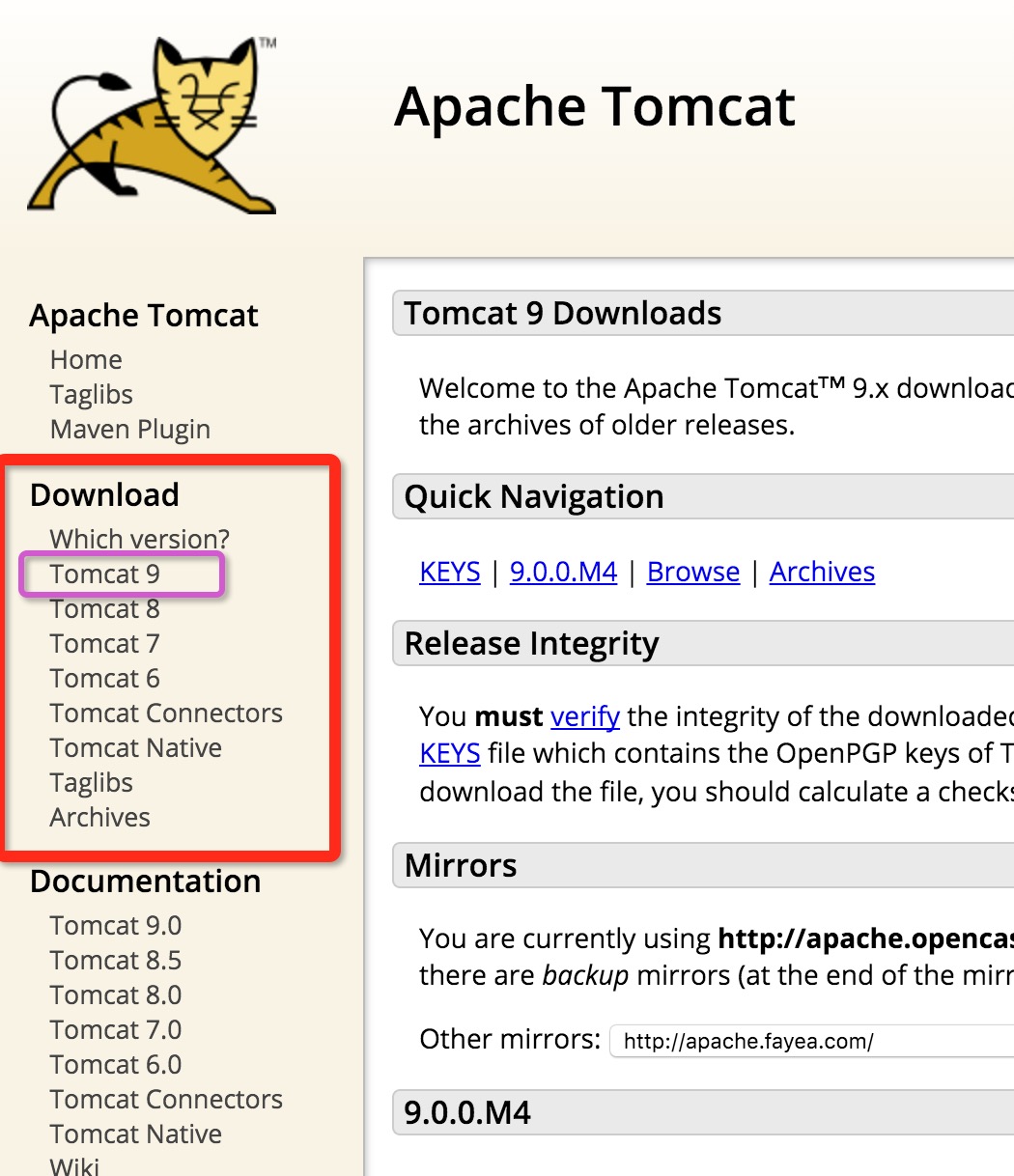
Task: Open Tomcat 9.0 documentation link
Action: click(115, 926)
